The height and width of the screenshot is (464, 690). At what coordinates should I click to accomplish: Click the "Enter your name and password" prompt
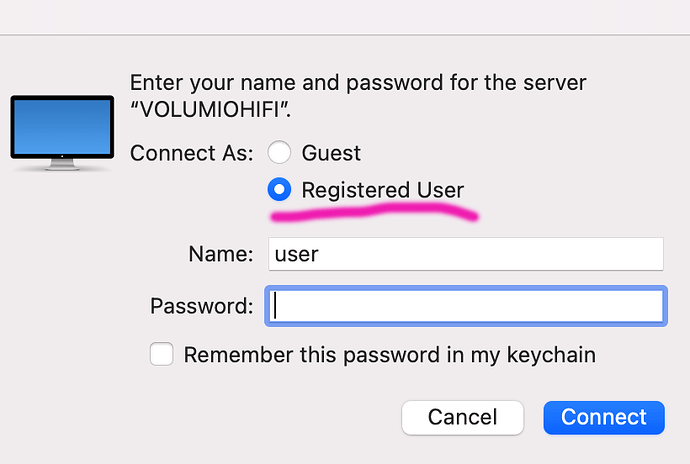[358, 82]
